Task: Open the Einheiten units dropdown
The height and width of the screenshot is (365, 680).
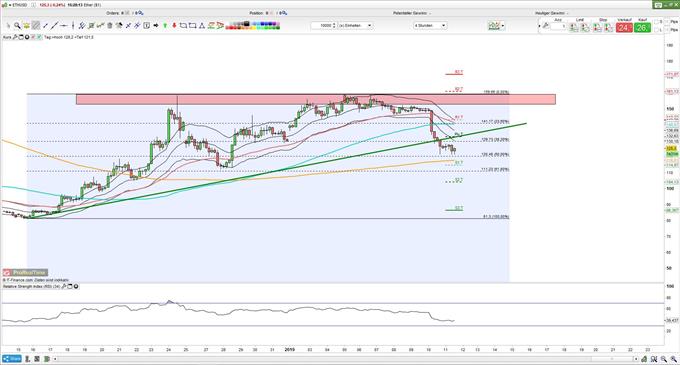Action: (355, 26)
